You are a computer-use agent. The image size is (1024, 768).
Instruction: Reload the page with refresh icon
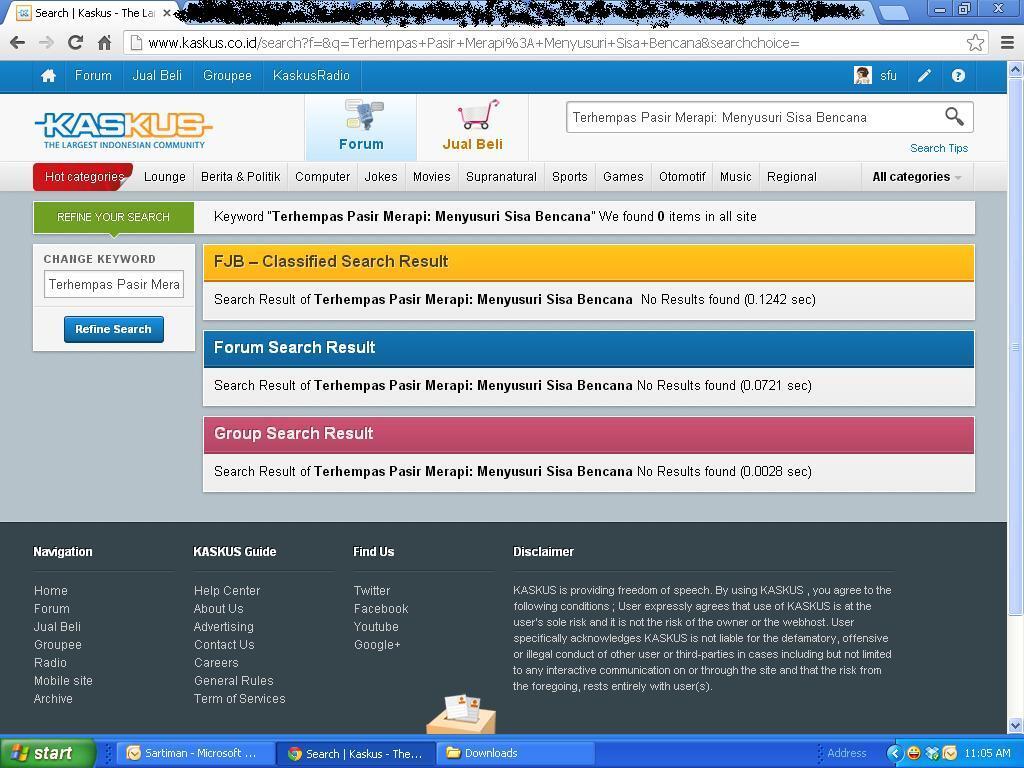tap(75, 43)
